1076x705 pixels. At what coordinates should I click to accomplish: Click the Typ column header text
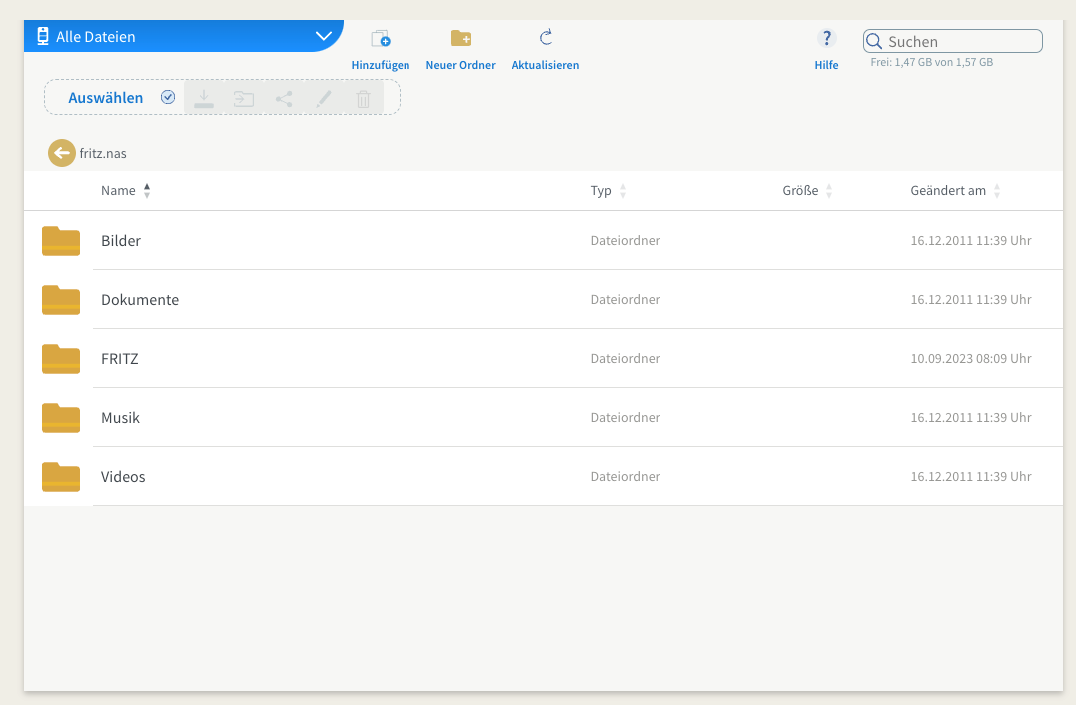601,191
